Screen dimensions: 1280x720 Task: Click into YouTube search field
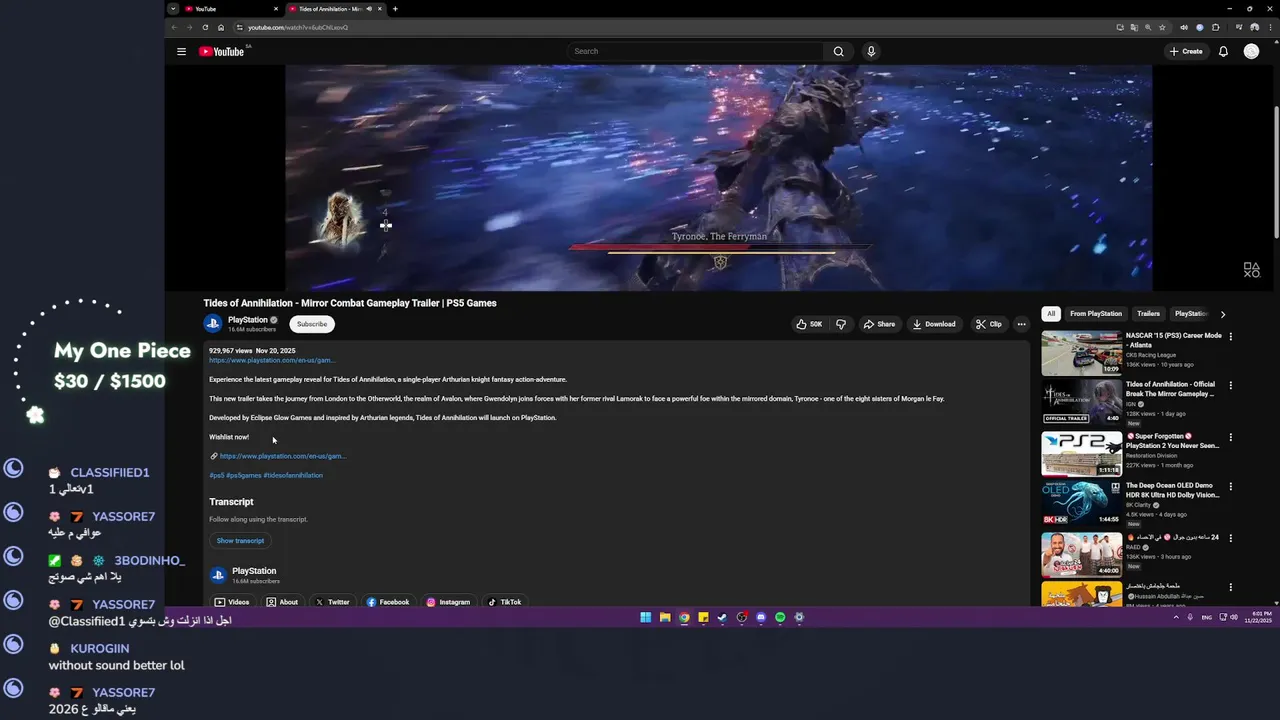tap(697, 51)
